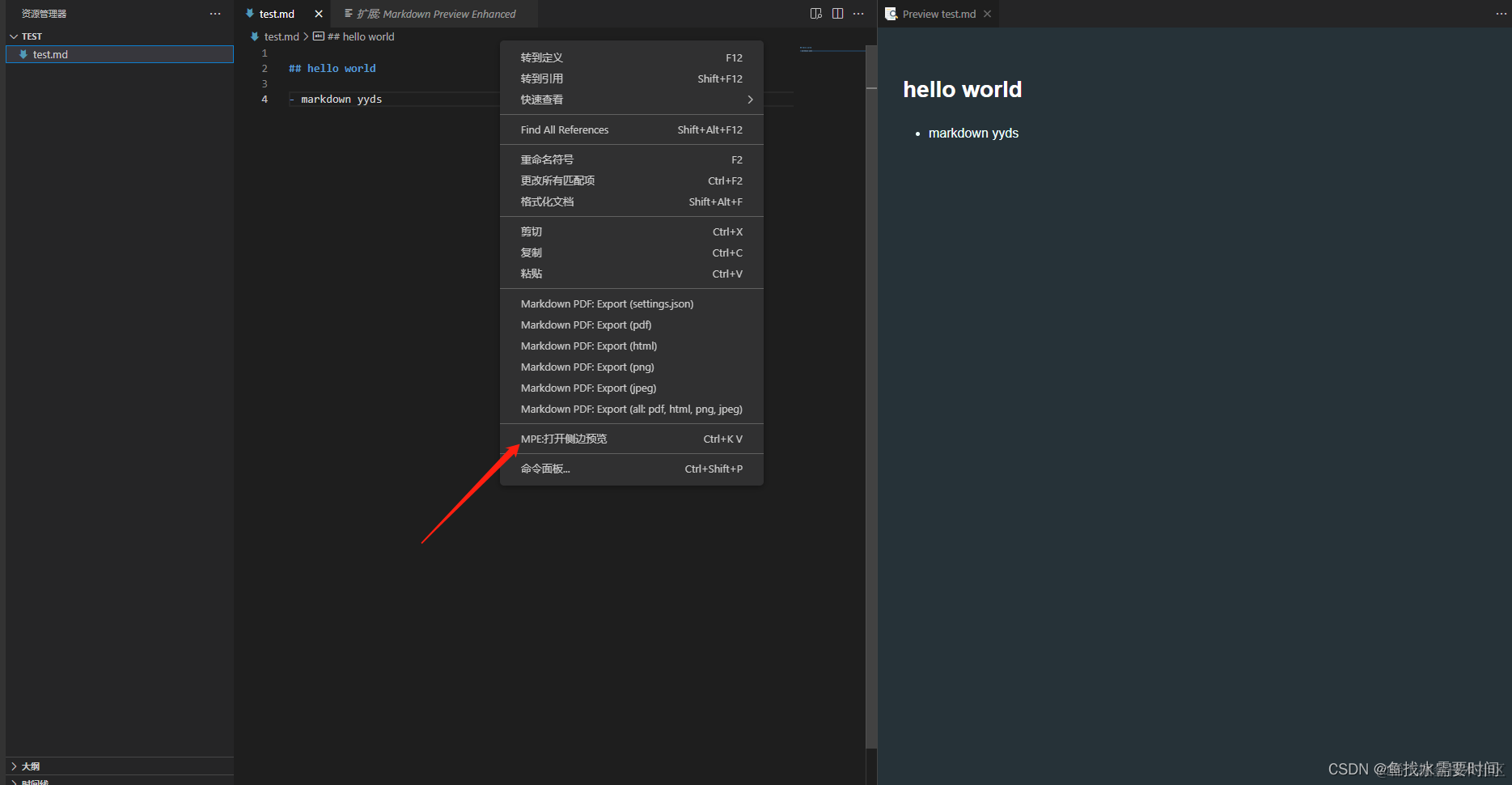Image resolution: width=1512 pixels, height=785 pixels.
Task: Choose 转到定义 from context menu
Action: tap(632, 57)
